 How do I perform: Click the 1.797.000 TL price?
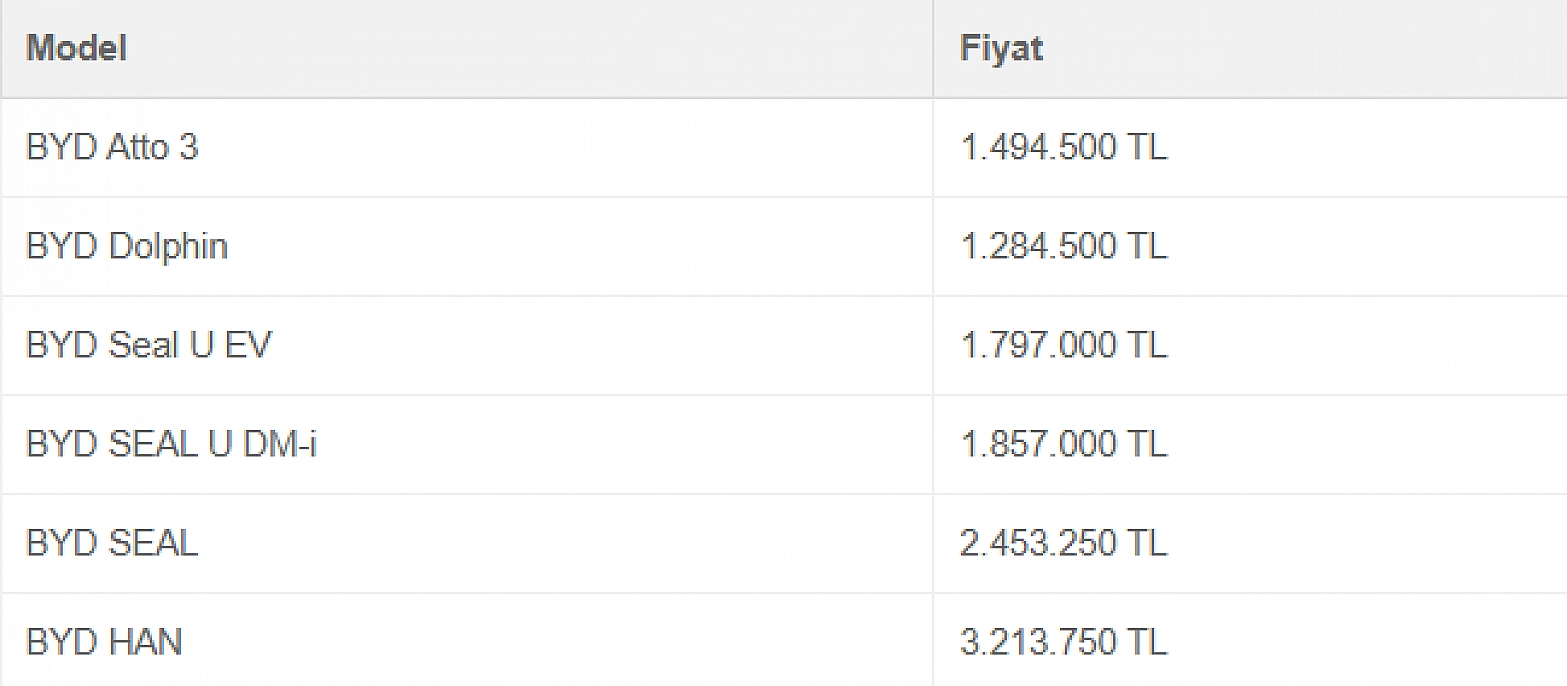click(x=1064, y=346)
